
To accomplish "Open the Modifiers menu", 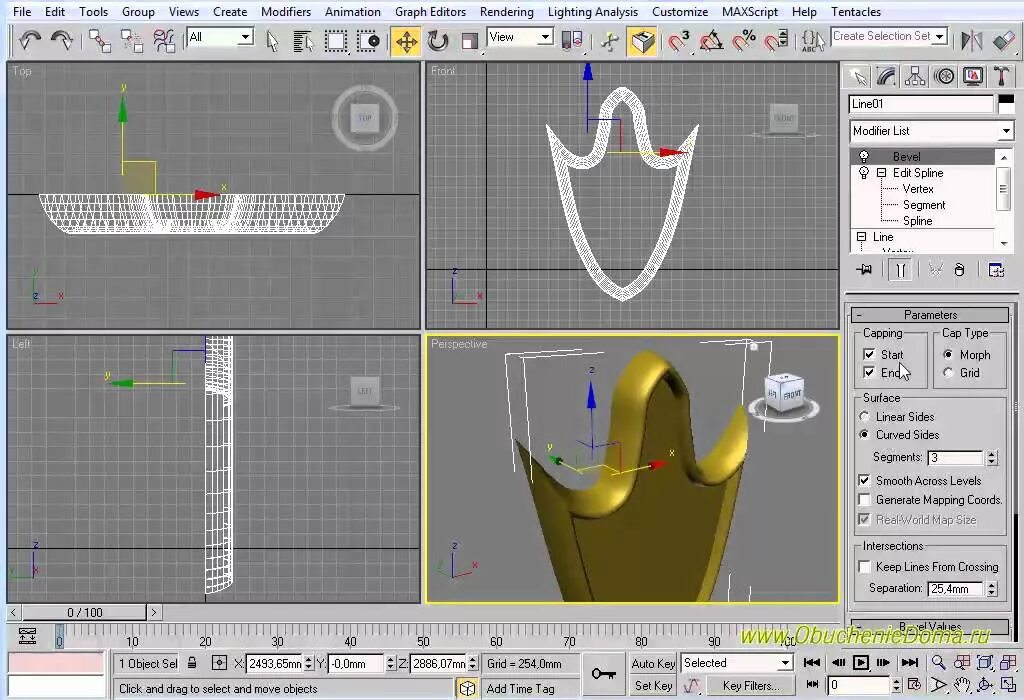I will [x=286, y=12].
